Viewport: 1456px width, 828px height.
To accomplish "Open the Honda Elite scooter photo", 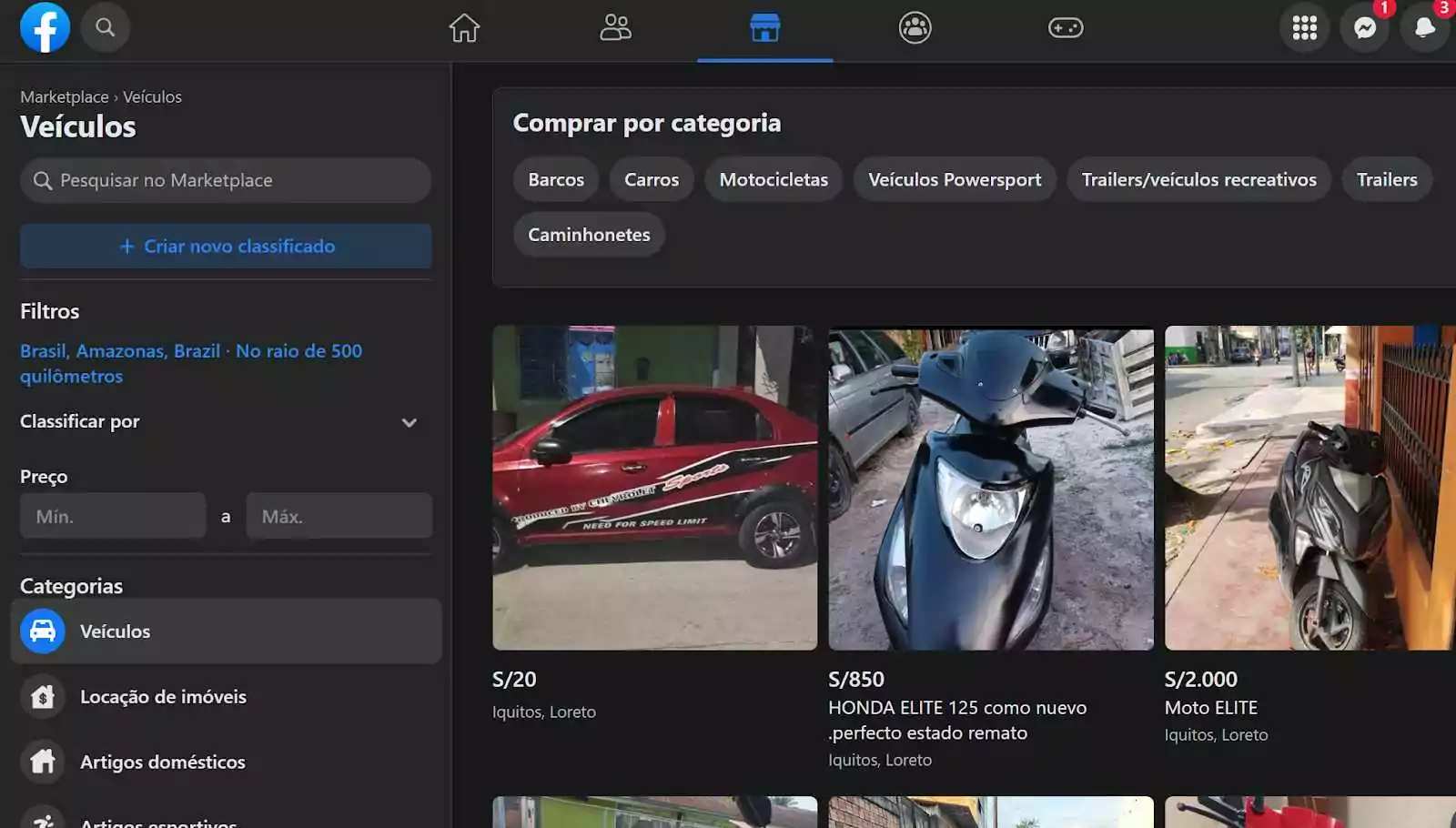I will pyautogui.click(x=991, y=488).
